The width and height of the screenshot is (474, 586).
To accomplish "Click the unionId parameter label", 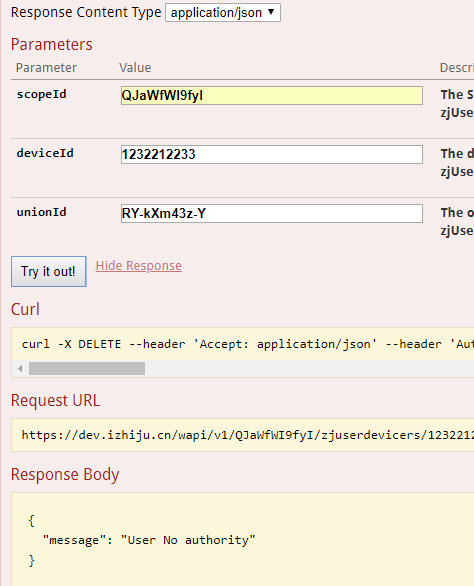I will pyautogui.click(x=41, y=212).
